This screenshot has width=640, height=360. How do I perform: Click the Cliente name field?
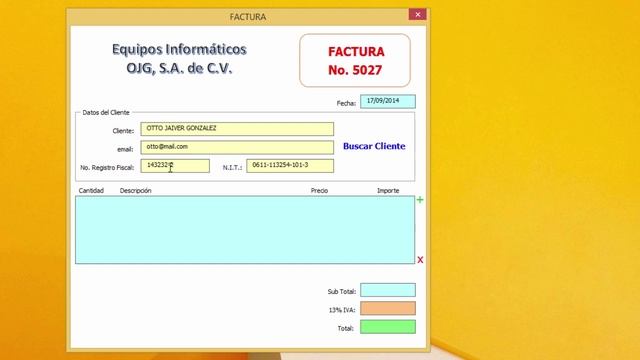point(237,129)
